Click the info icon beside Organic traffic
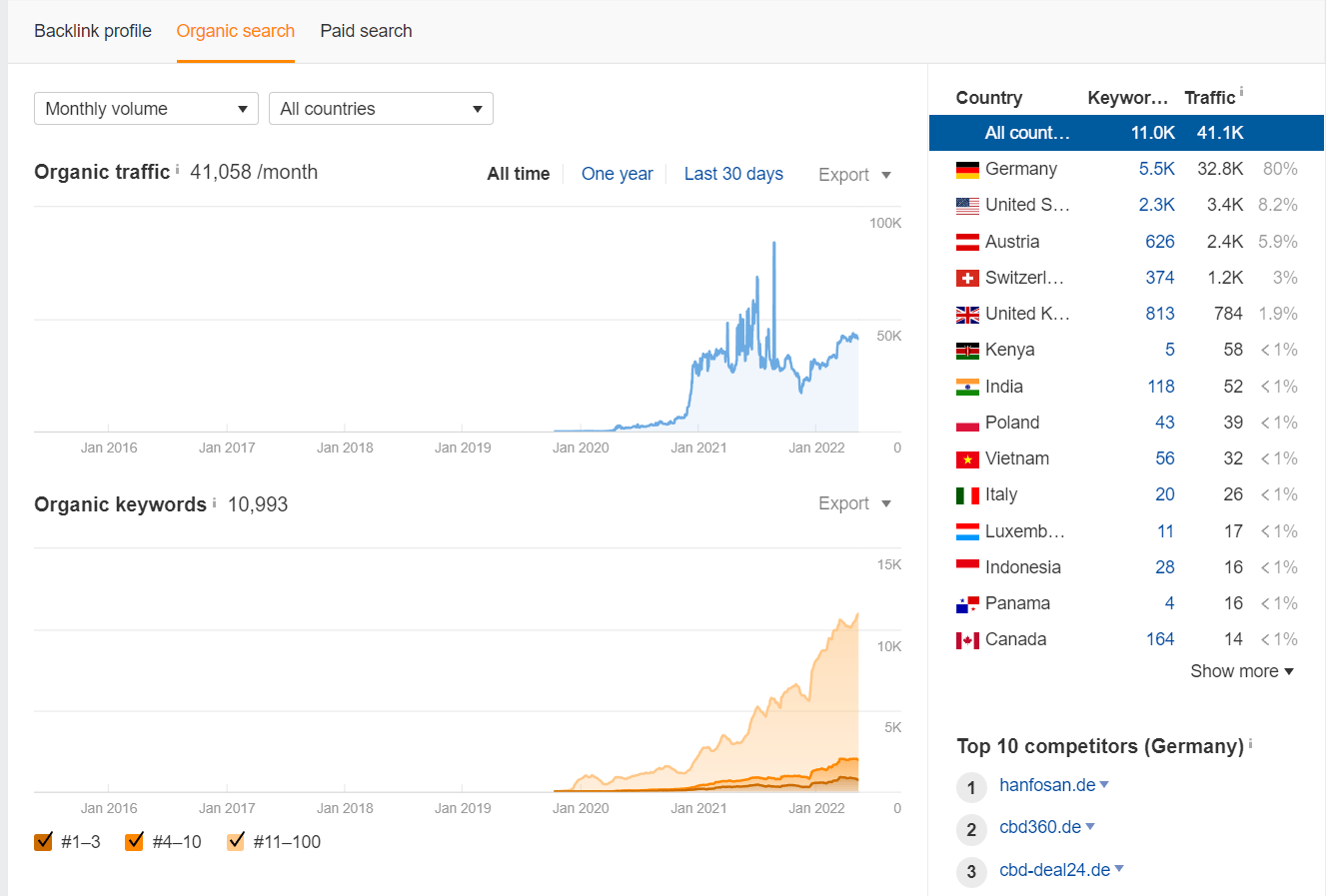This screenshot has height=896, width=1331. (178, 169)
